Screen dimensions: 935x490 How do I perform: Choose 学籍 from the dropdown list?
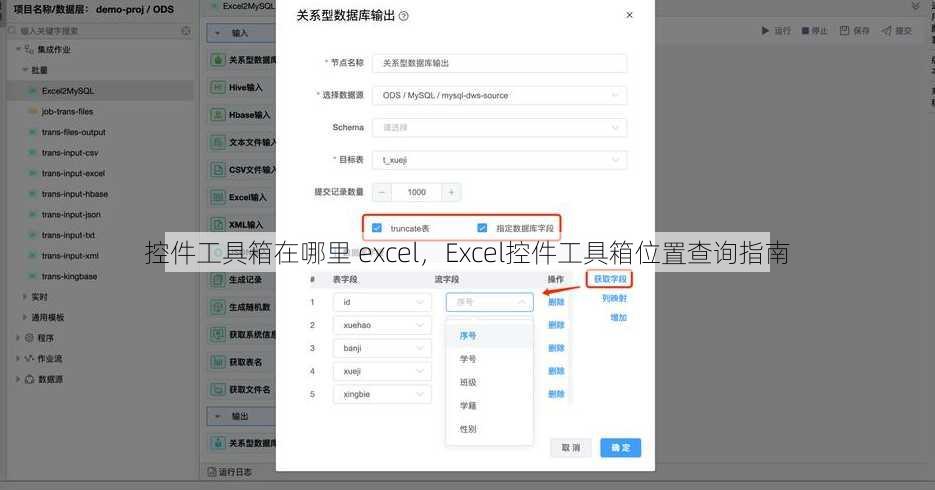[489, 405]
